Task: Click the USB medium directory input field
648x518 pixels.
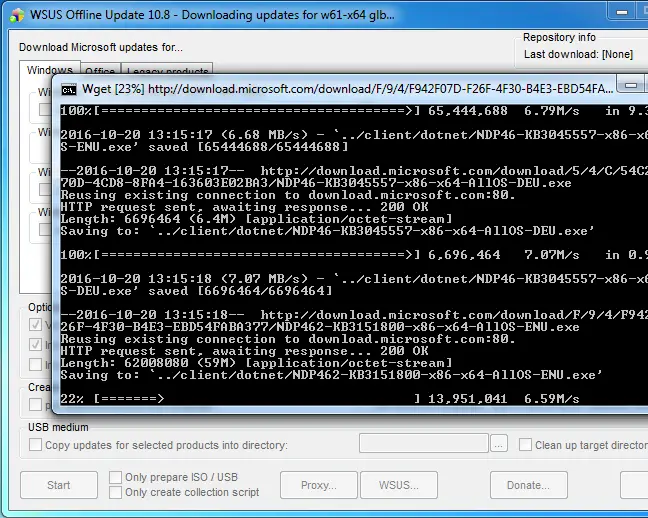Action: point(424,443)
